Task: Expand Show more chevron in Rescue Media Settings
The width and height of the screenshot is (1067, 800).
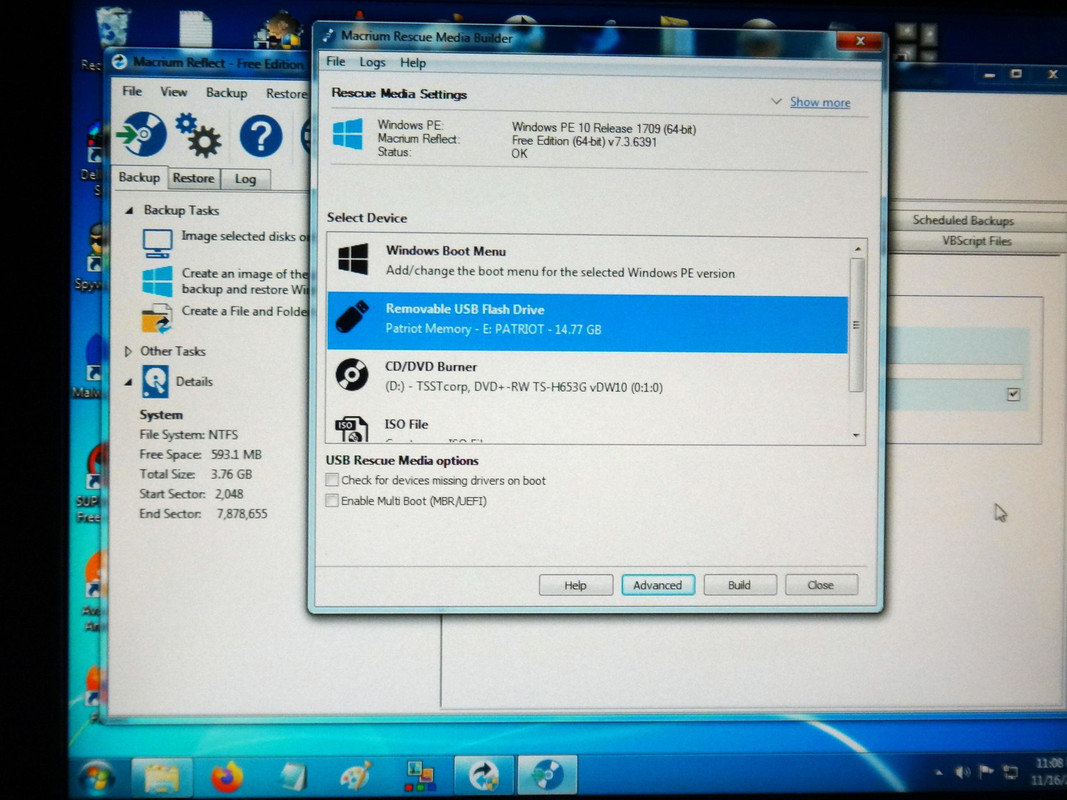Action: [776, 102]
